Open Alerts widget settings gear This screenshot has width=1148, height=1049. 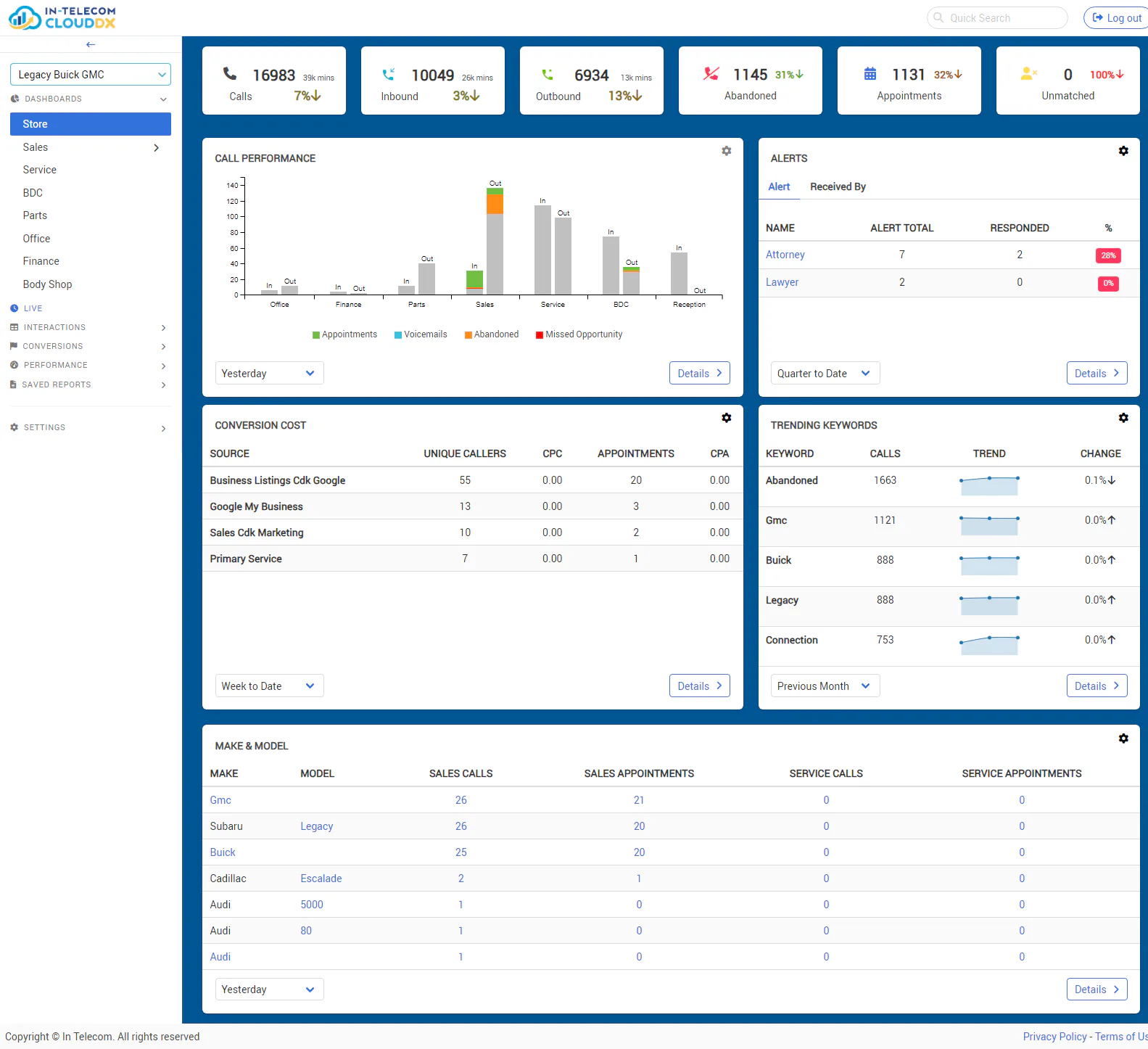(1123, 151)
